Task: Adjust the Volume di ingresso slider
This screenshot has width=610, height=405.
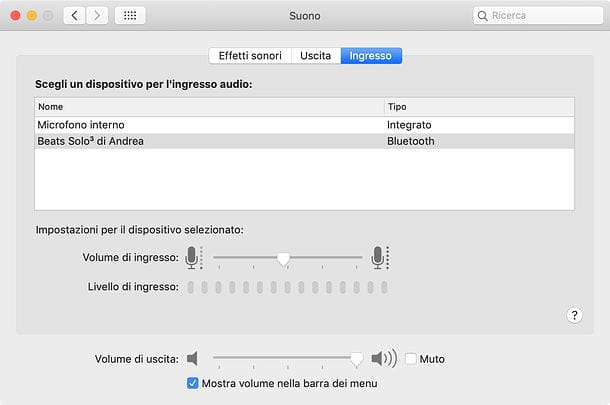Action: click(x=284, y=258)
